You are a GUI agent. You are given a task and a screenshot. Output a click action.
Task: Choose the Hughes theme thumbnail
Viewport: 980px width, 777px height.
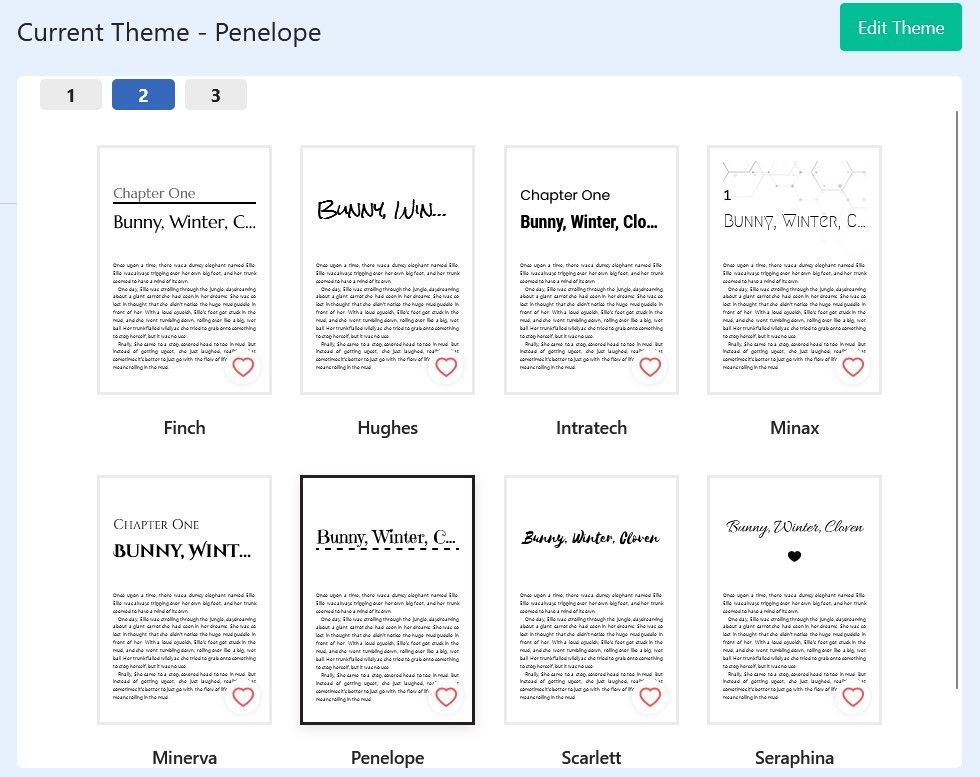[388, 270]
